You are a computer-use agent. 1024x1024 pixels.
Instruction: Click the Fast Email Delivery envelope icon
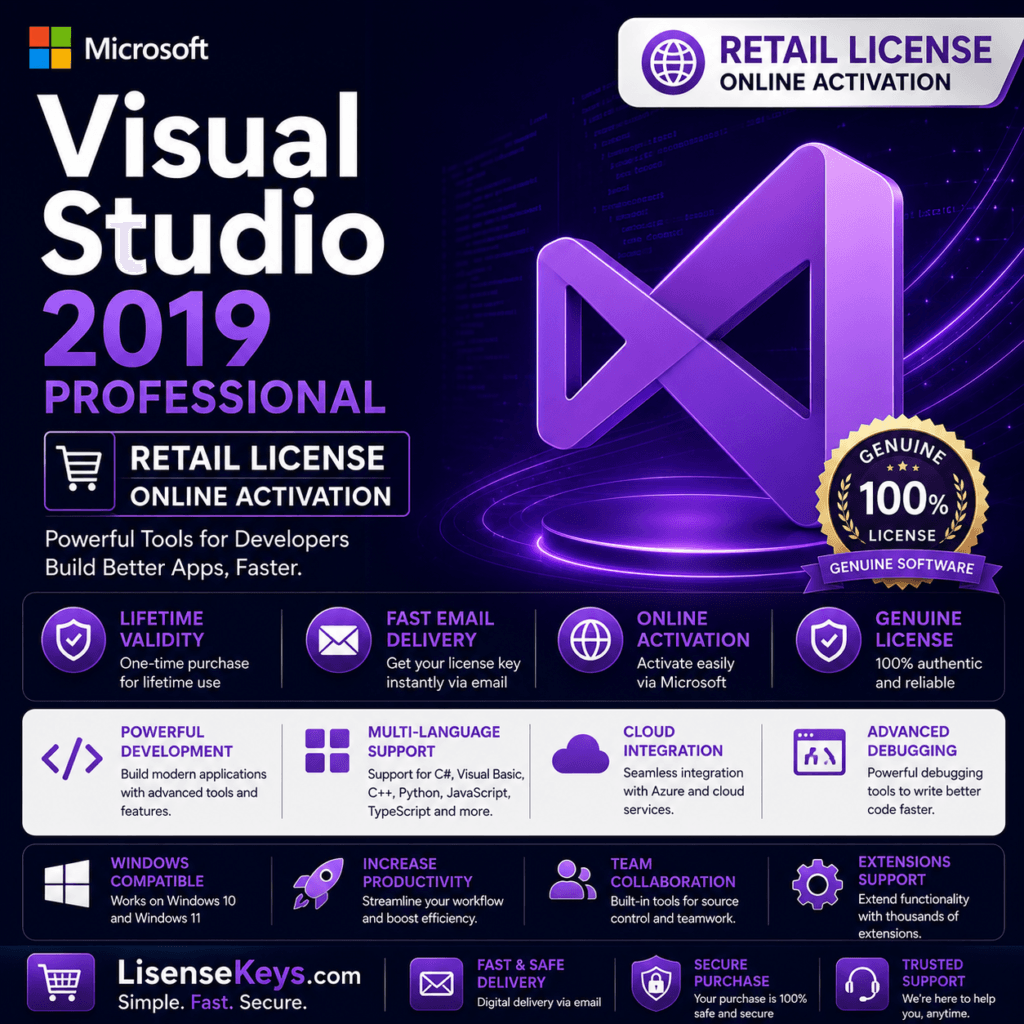[338, 640]
